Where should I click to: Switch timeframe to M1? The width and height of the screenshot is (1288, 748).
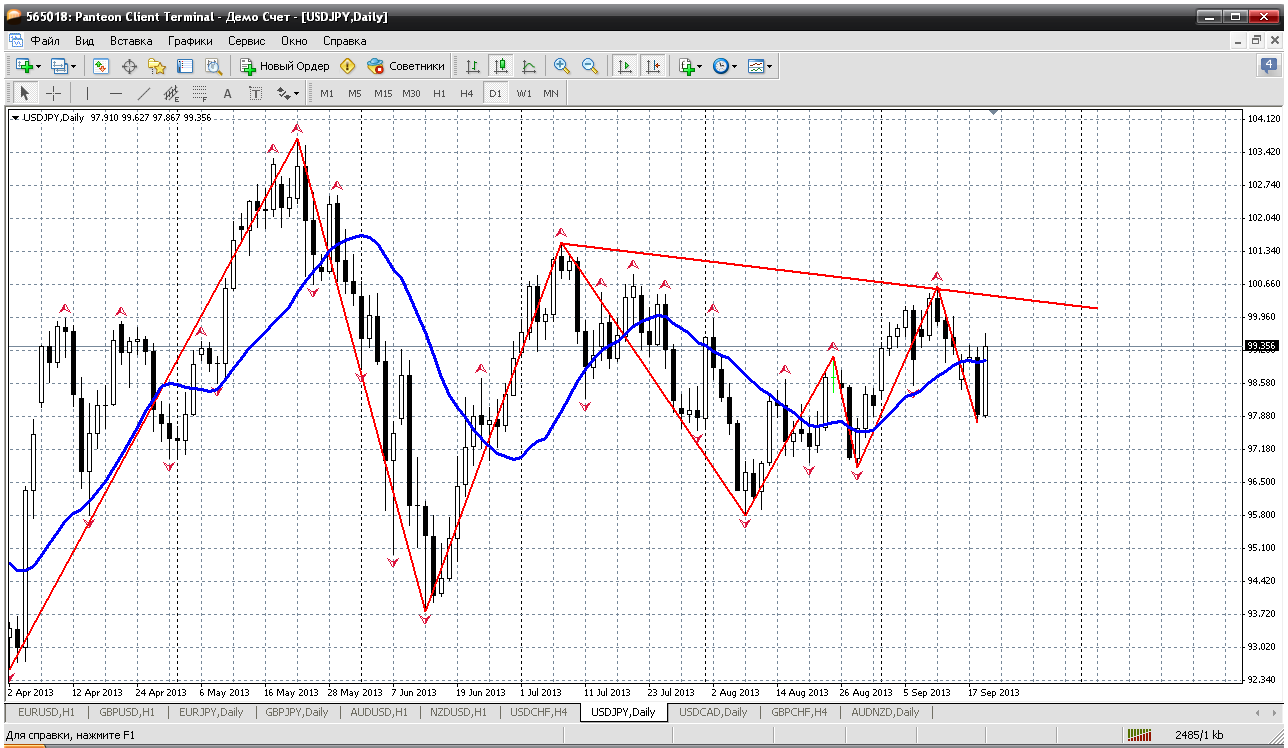pyautogui.click(x=327, y=93)
